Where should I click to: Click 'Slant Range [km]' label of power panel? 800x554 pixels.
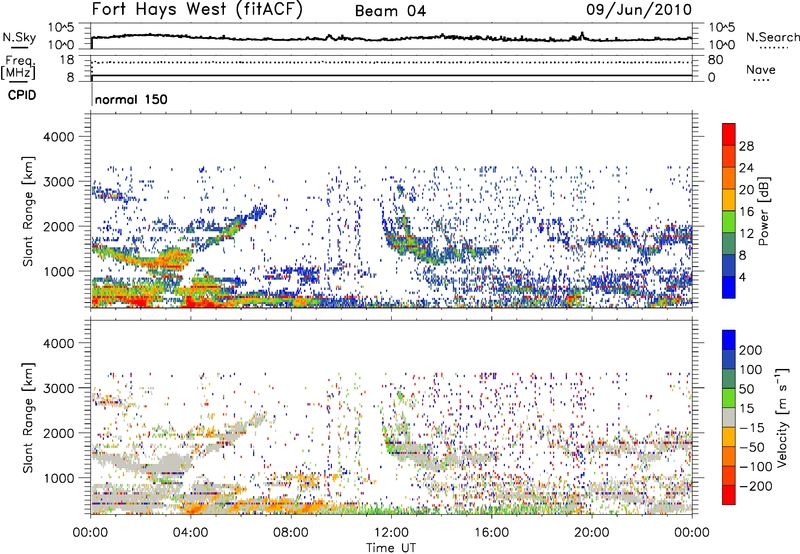[x=29, y=211]
